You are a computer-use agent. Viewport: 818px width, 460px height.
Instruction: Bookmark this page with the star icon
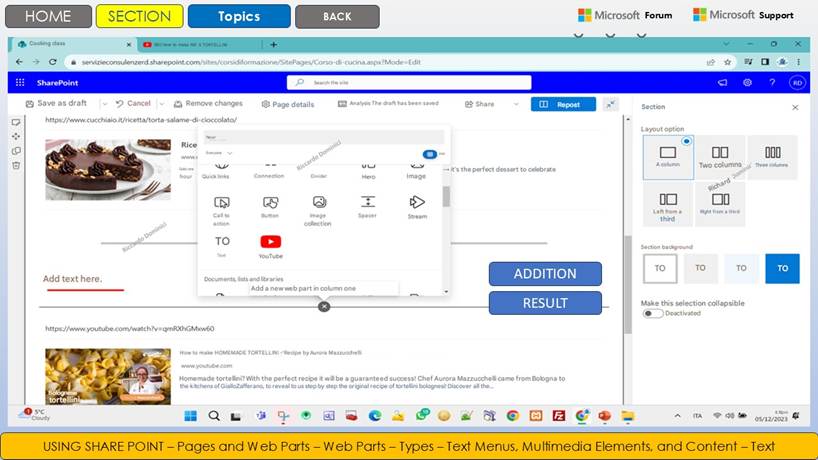[x=727, y=62]
